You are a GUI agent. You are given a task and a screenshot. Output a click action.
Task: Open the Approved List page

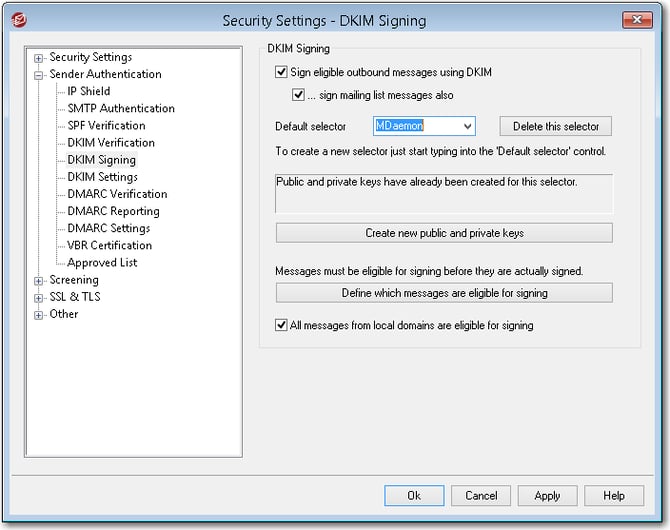click(x=102, y=262)
